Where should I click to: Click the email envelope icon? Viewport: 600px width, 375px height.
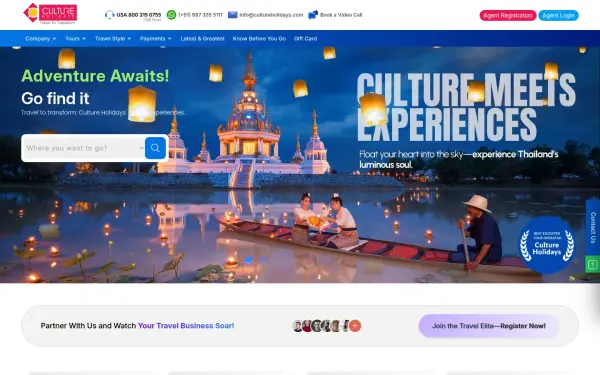(x=233, y=15)
